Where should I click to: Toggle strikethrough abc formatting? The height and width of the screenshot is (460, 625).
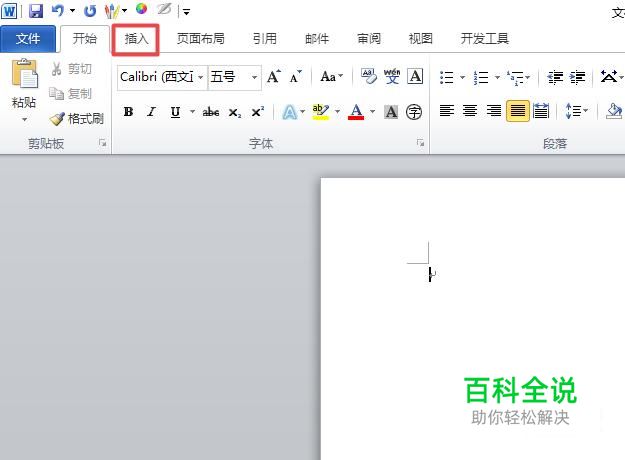tap(210, 112)
